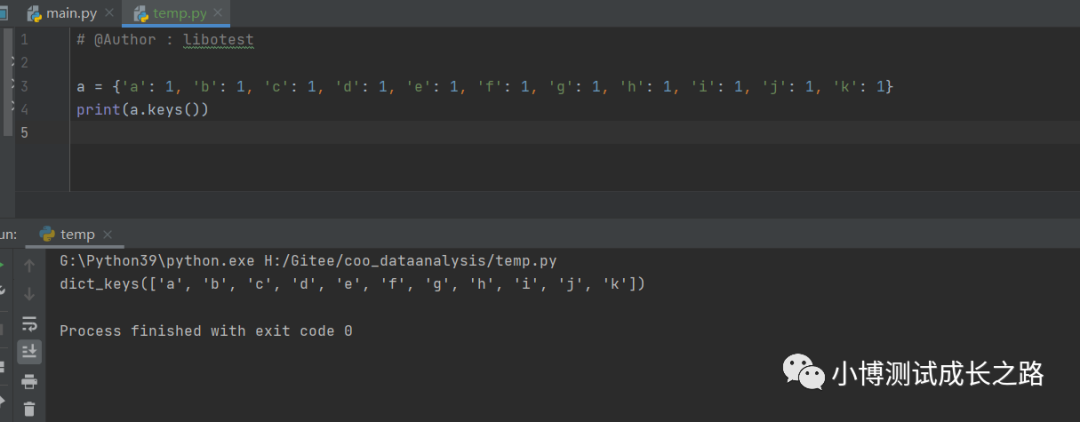Click the Up the Stack Trace arrow
Screen dimensions: 1080x422
pos(29,266)
